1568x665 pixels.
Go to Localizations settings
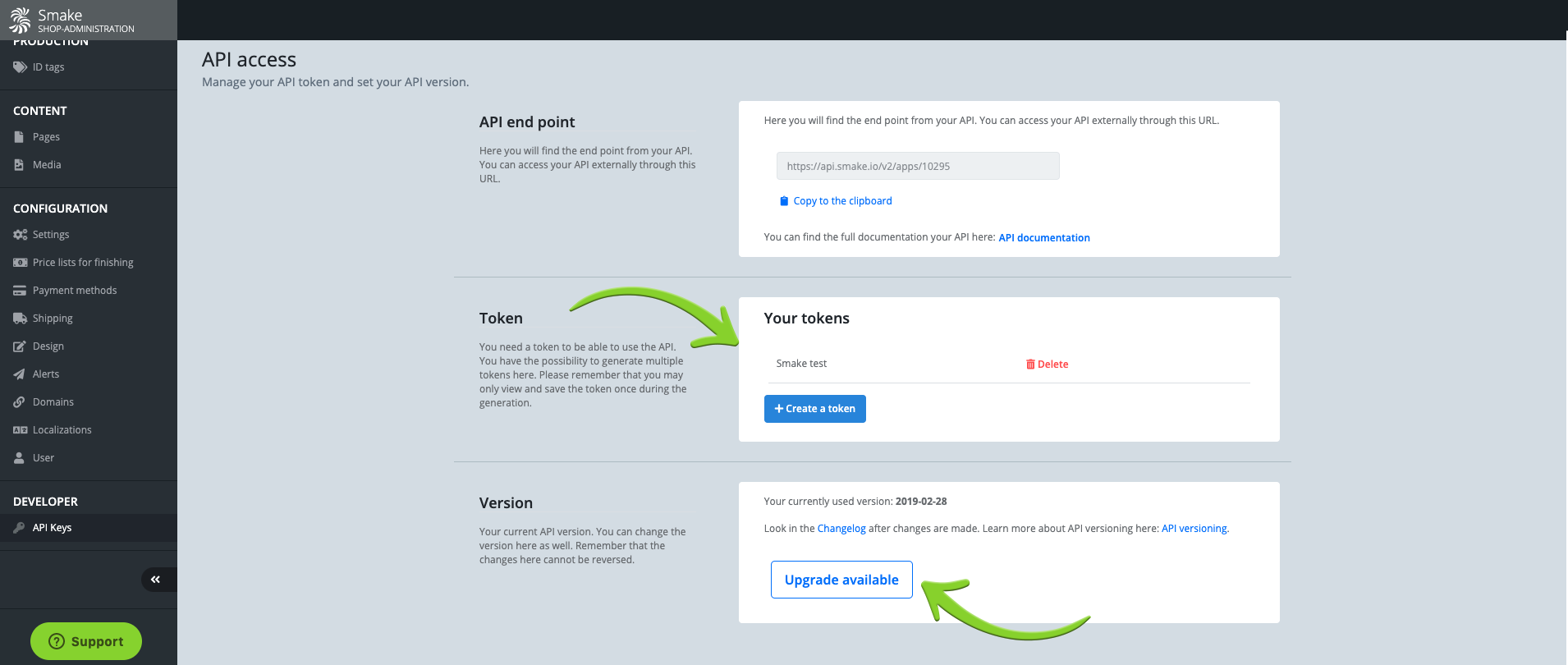[x=62, y=430]
